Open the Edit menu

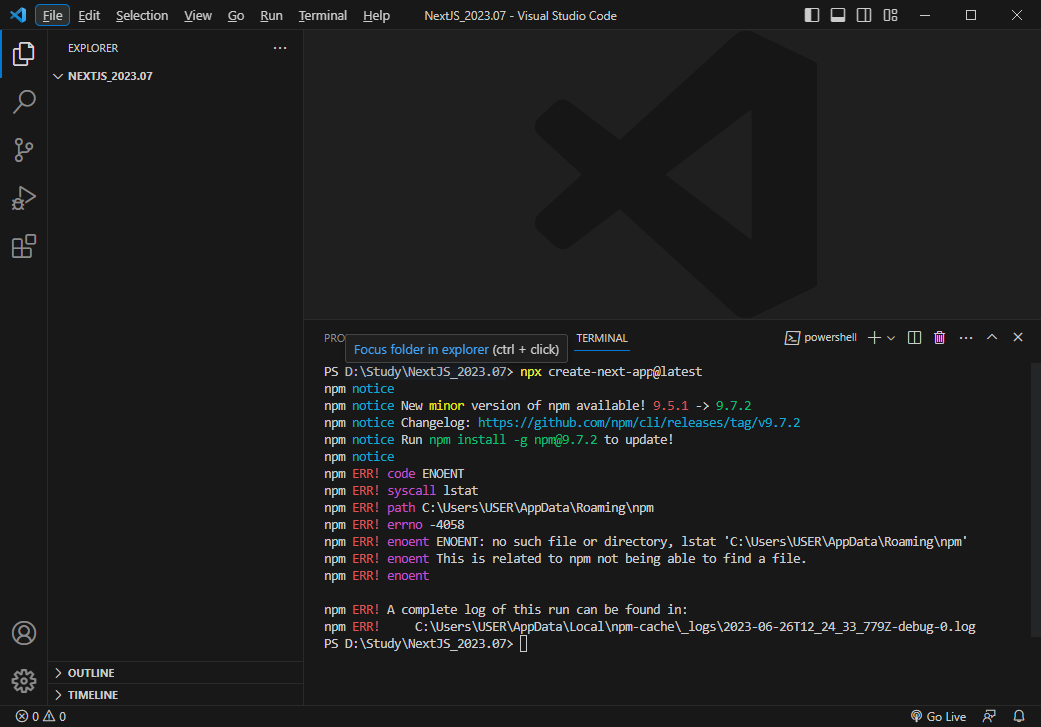tap(89, 15)
